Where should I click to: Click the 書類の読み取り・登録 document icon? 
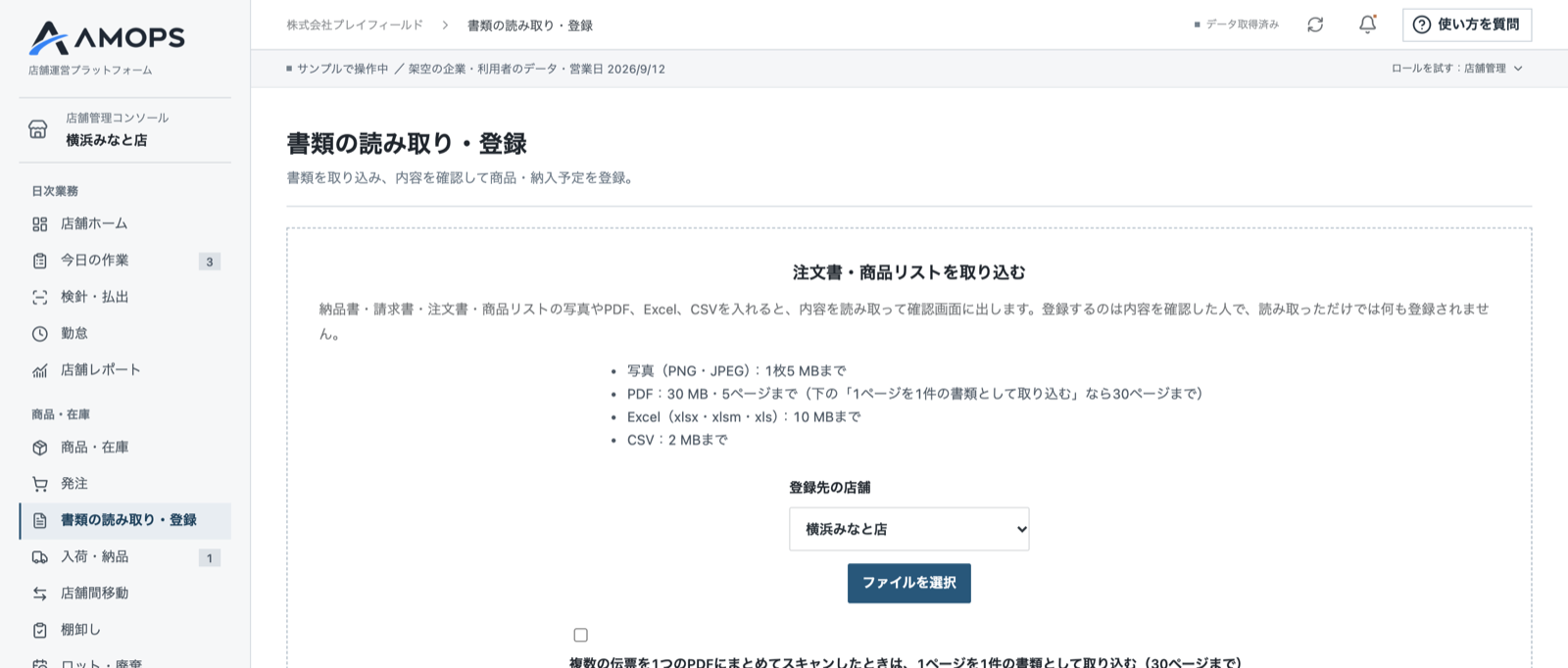(40, 520)
